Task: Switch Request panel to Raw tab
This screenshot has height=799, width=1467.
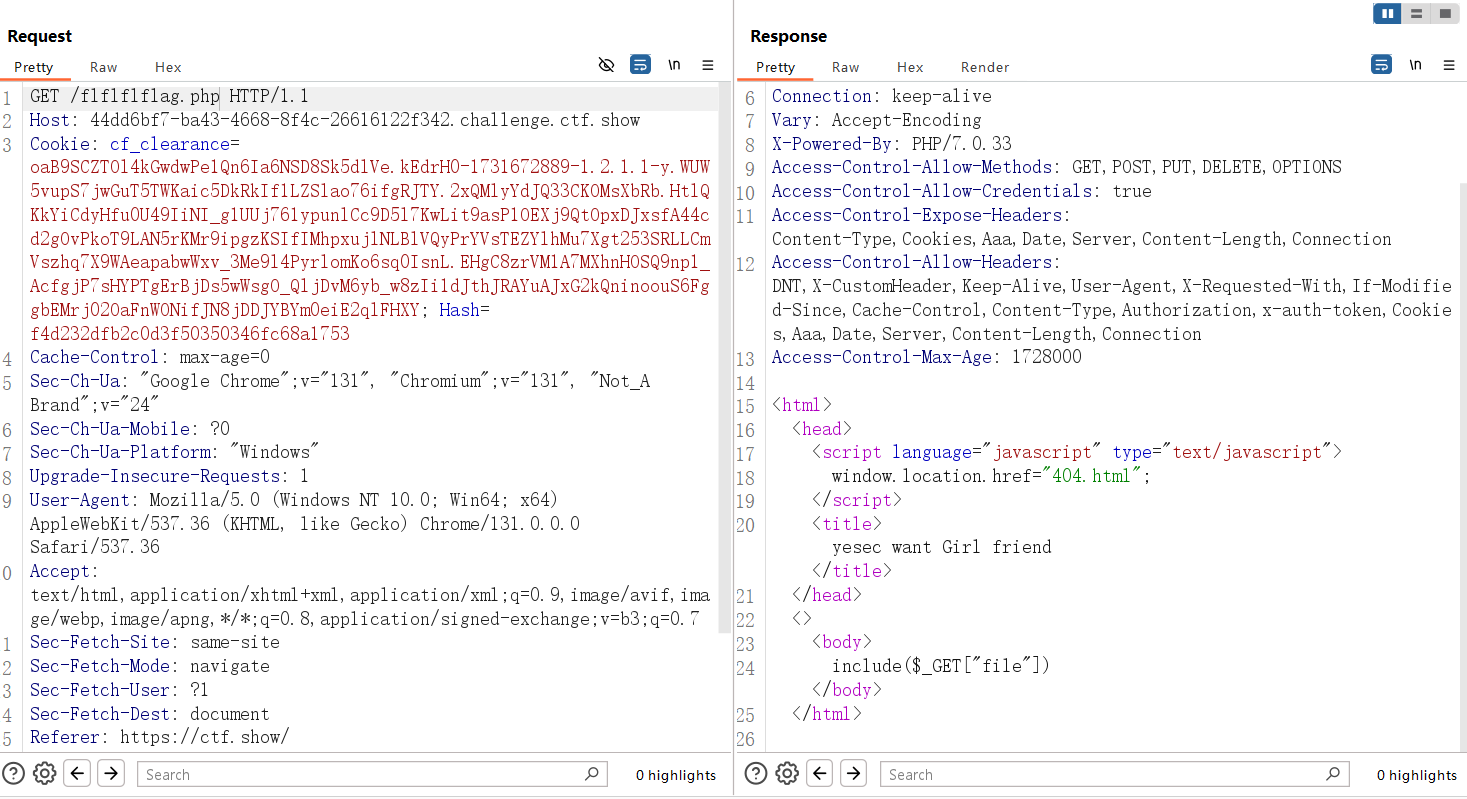Action: tap(103, 67)
